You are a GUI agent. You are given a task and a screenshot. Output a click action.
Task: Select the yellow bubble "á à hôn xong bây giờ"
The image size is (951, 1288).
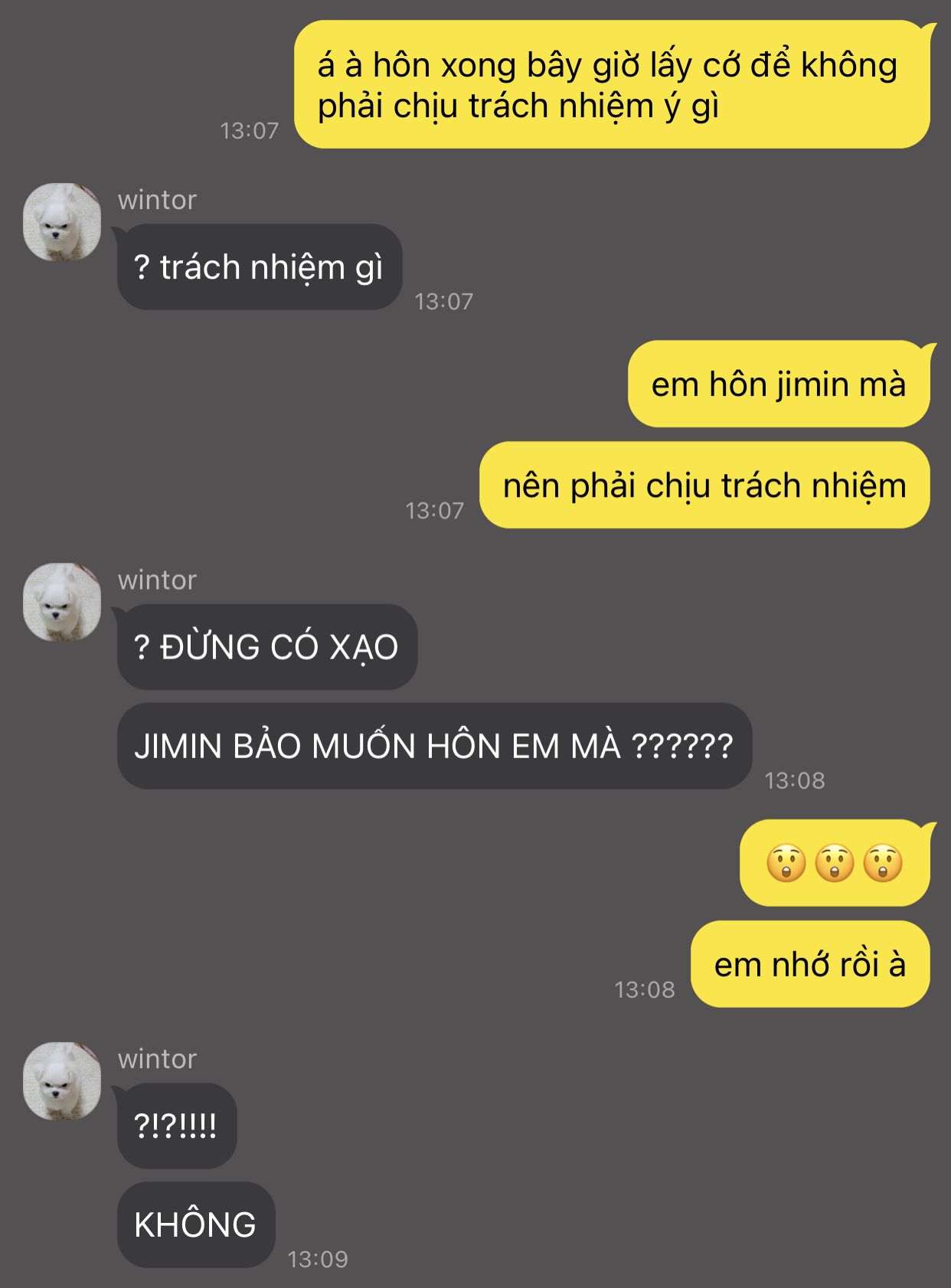pos(613,84)
